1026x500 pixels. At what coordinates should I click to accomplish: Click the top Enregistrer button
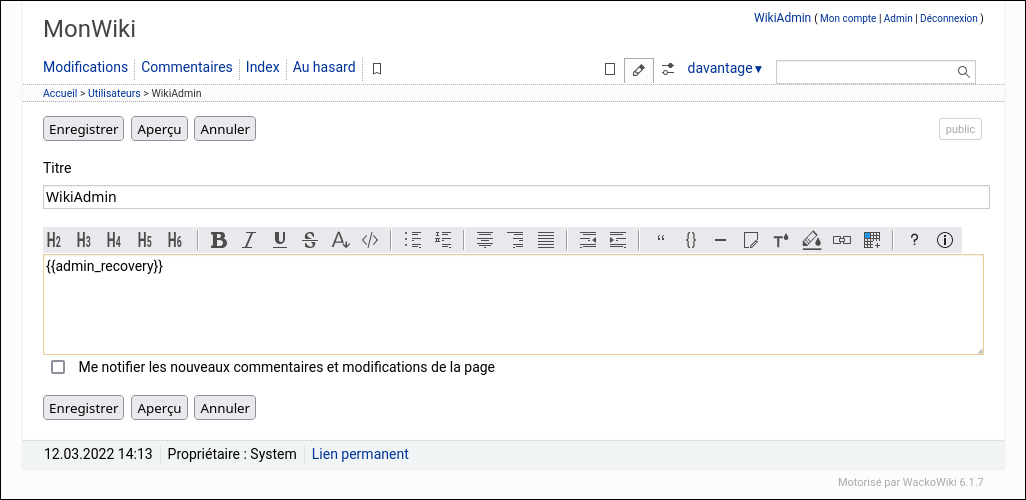tap(83, 129)
